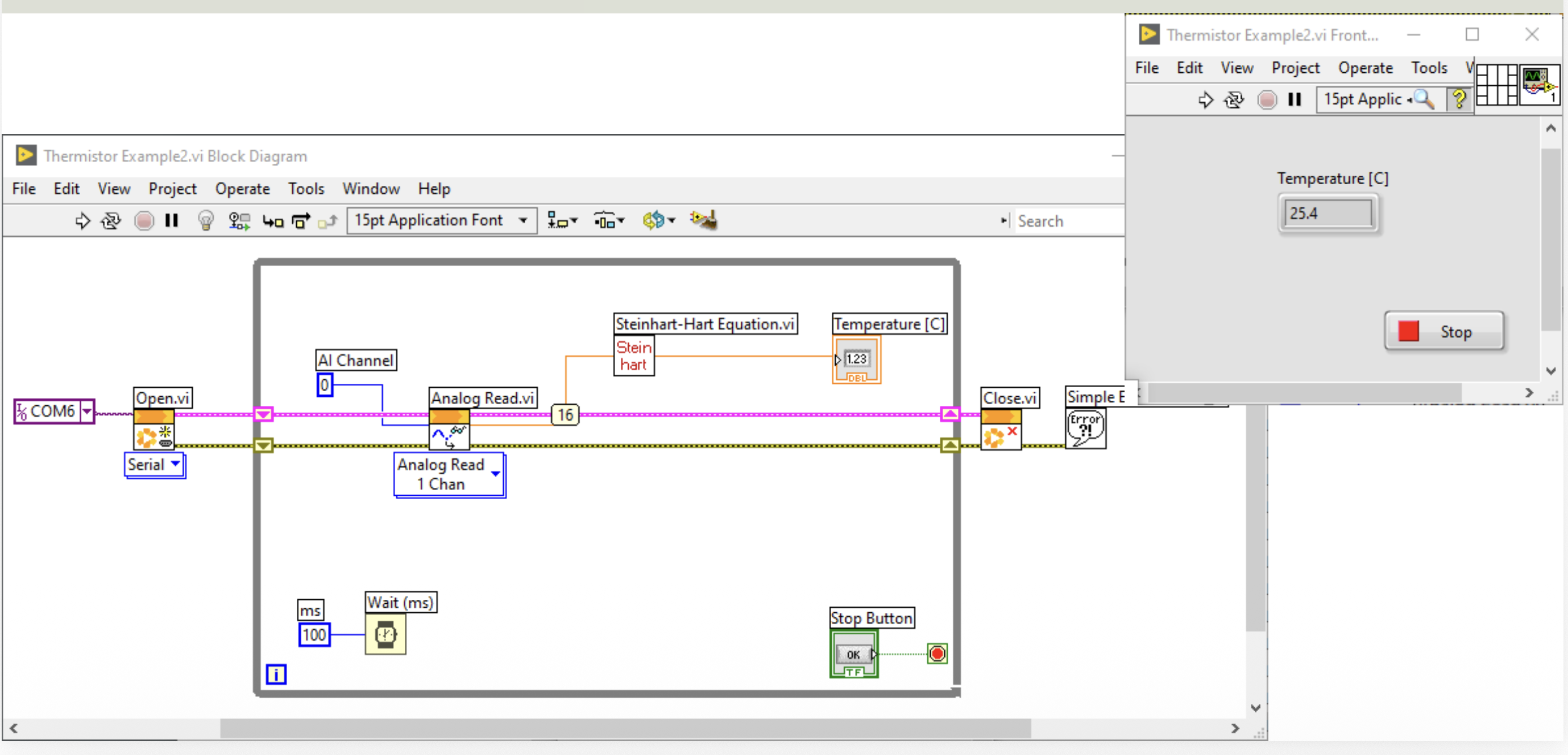Run the VI in Block Diagram toolbar
Screen dimensions: 1568x755
coord(82,221)
